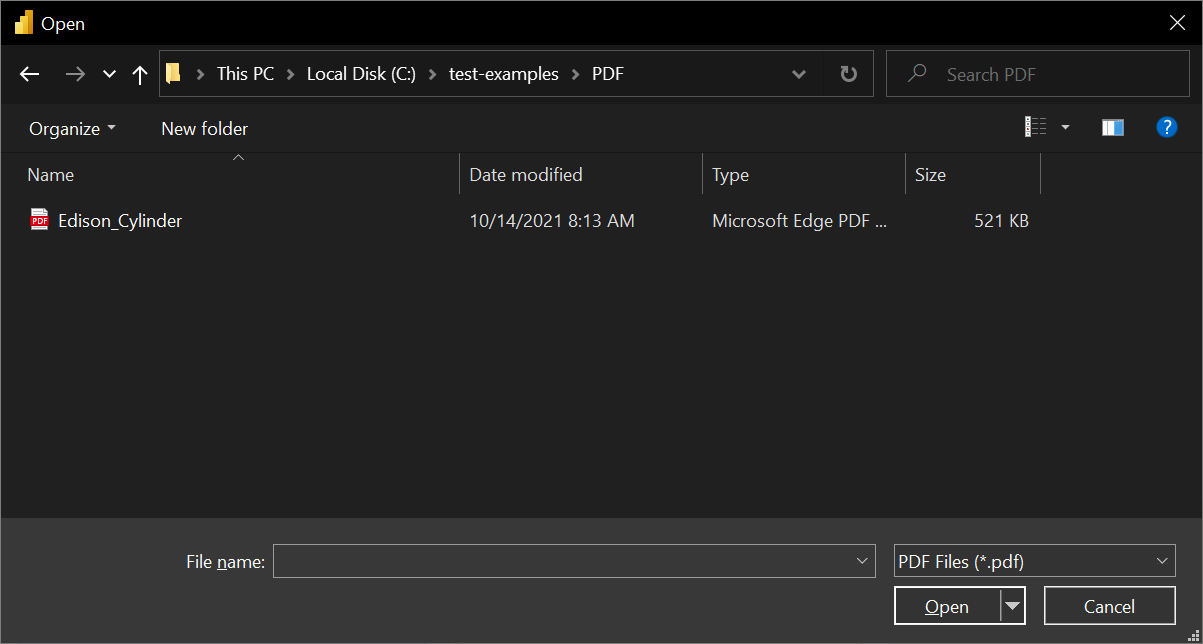The image size is (1203, 644).
Task: Navigate to This PC via breadcrumb
Action: point(245,73)
